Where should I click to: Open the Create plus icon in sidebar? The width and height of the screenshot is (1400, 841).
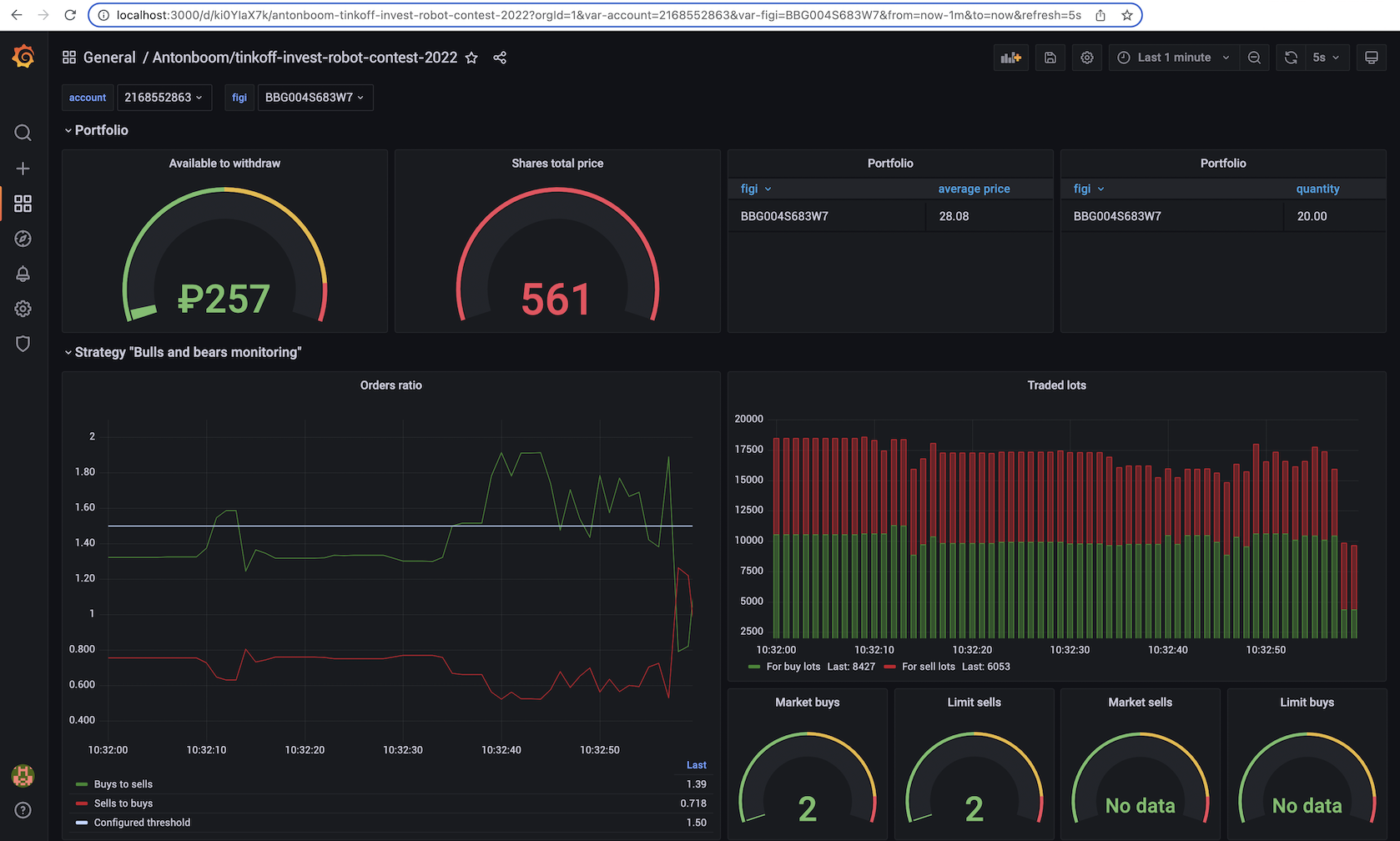[x=23, y=169]
